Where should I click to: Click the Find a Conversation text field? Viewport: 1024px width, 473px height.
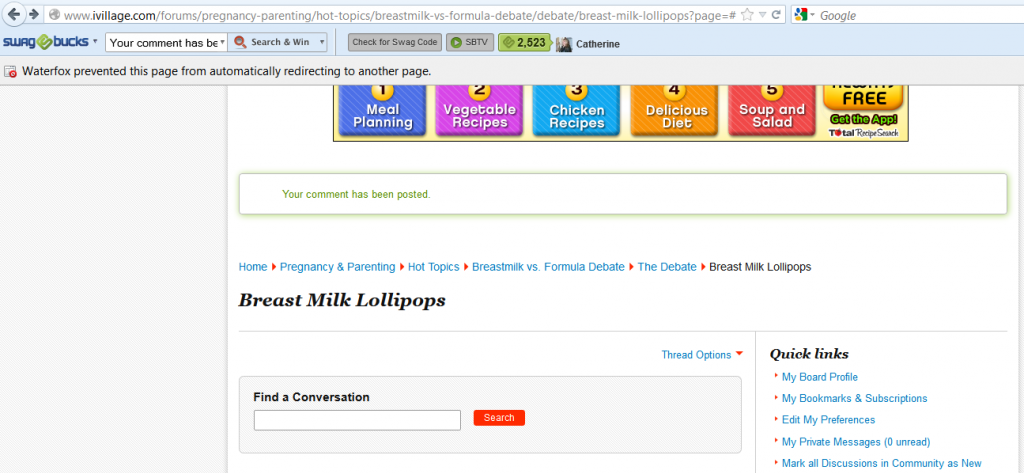click(x=357, y=420)
